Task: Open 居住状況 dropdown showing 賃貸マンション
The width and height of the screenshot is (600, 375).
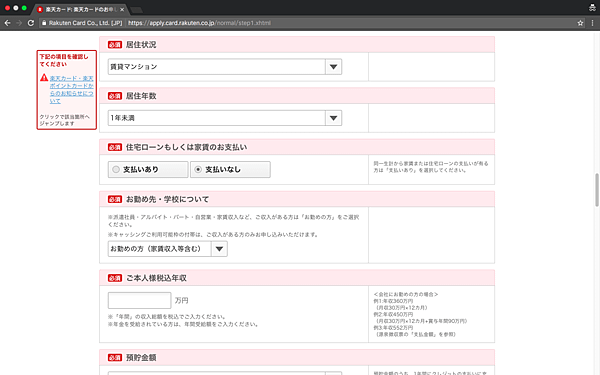Action: coord(225,67)
